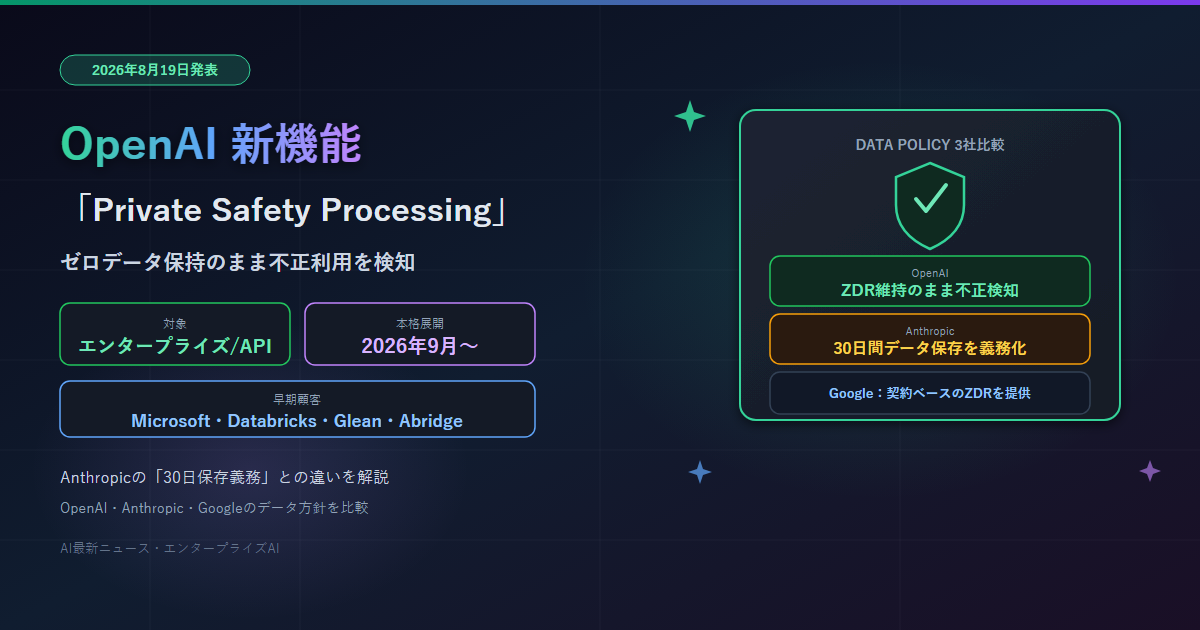Screen dimensions: 1200x630
Task: Click the OpenAI 新機能 headline
Action: coord(211,144)
